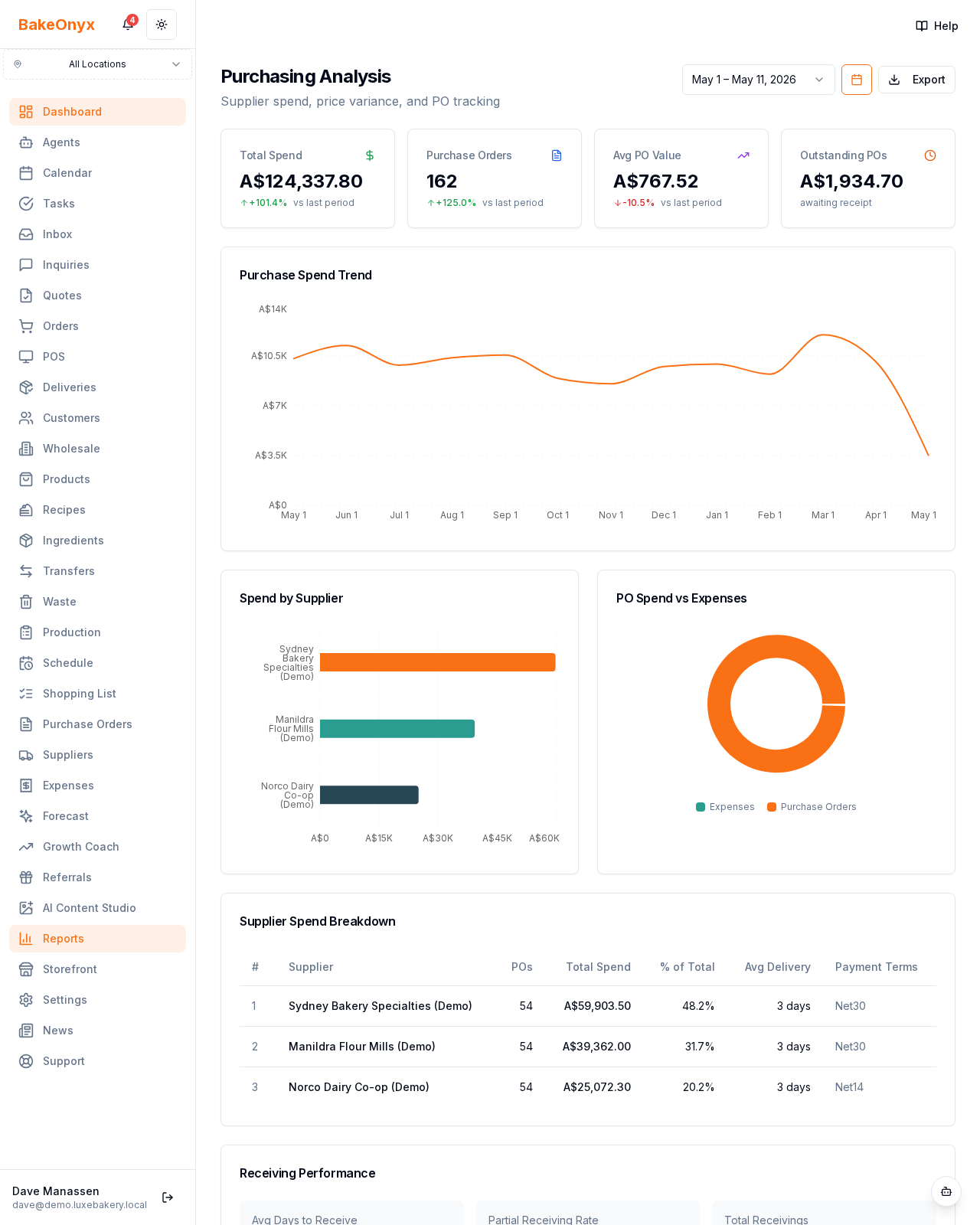Click the BakeOnyx logo
The width and height of the screenshot is (980, 1225).
pyautogui.click(x=57, y=24)
